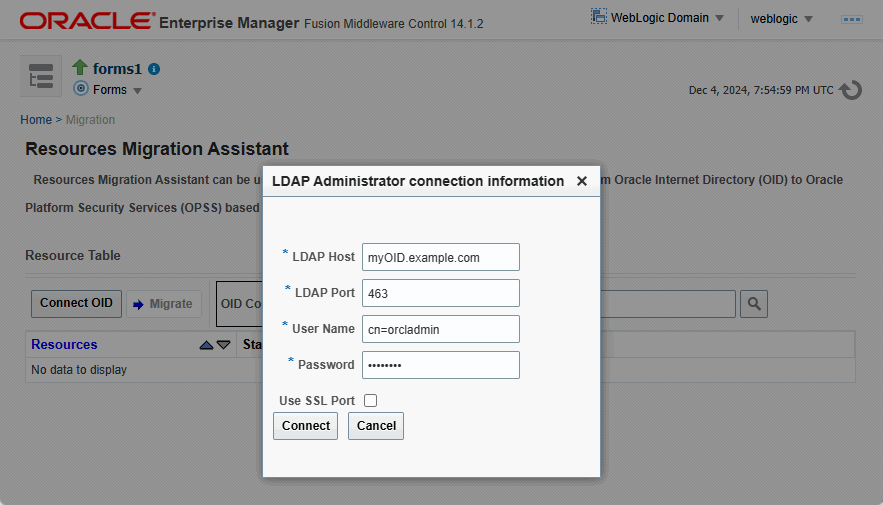Focus the User Name input field

click(440, 329)
